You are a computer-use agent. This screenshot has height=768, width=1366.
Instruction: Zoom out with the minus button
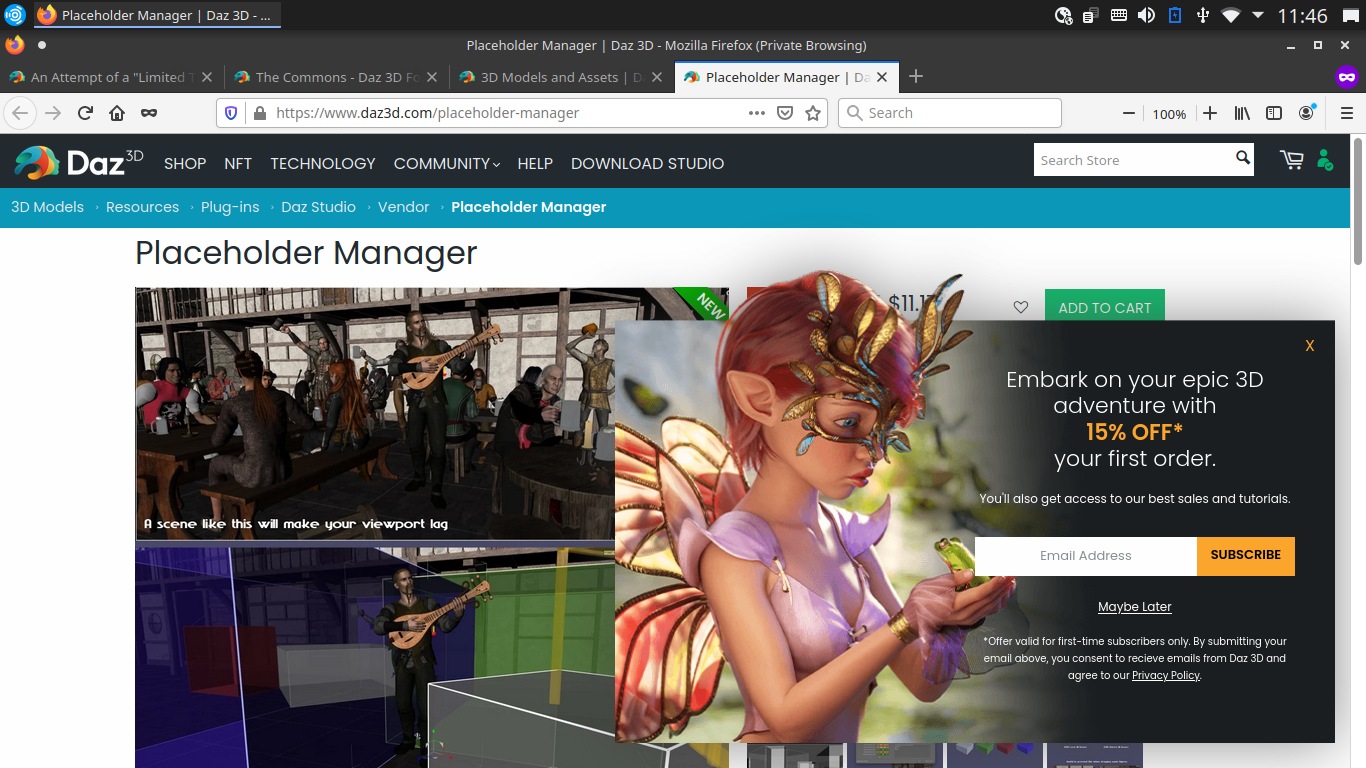tap(1129, 113)
